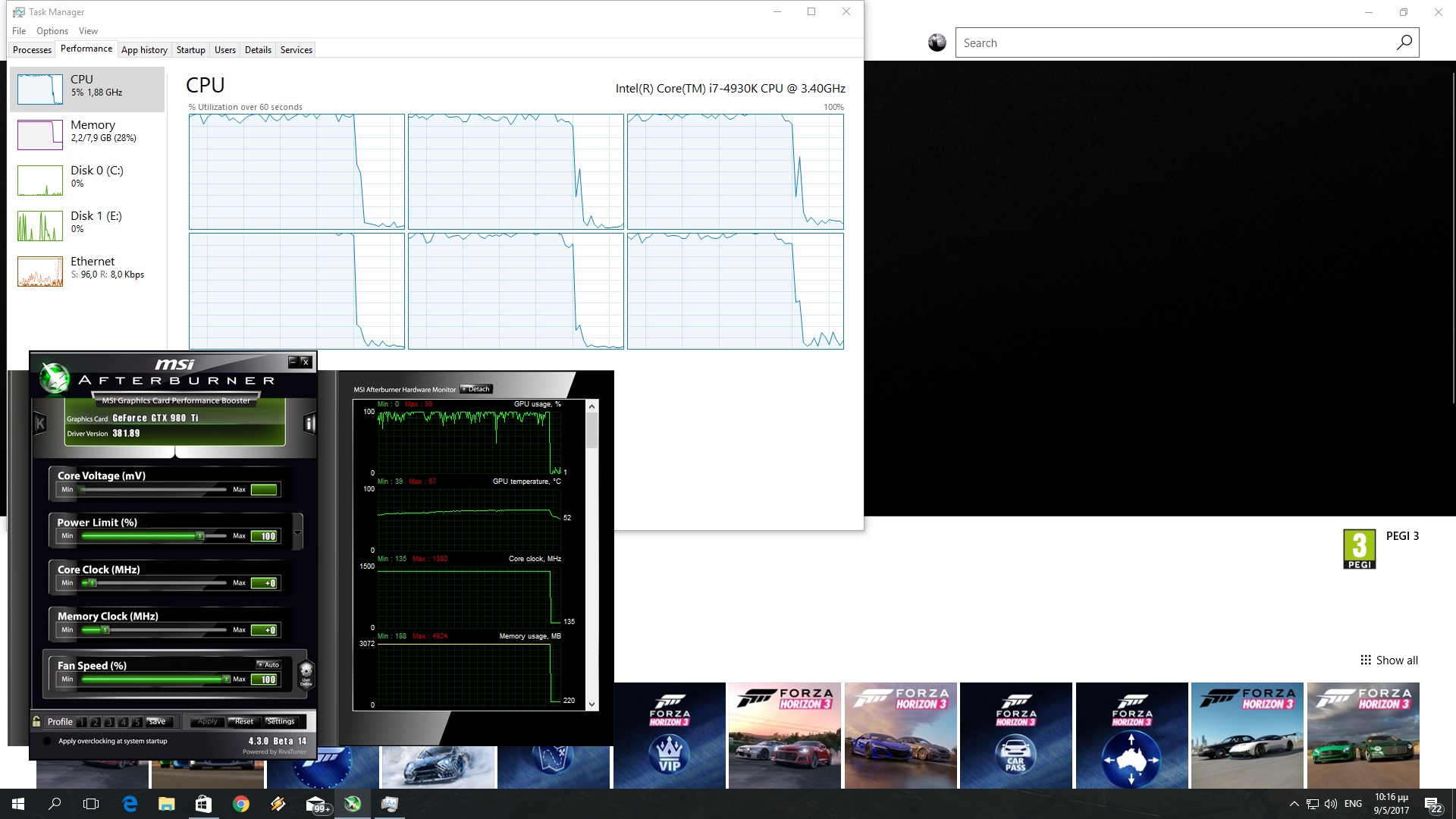Screen dimensions: 1456x819
Task: Expand the Power Limit dropdown arrow
Action: point(297,532)
